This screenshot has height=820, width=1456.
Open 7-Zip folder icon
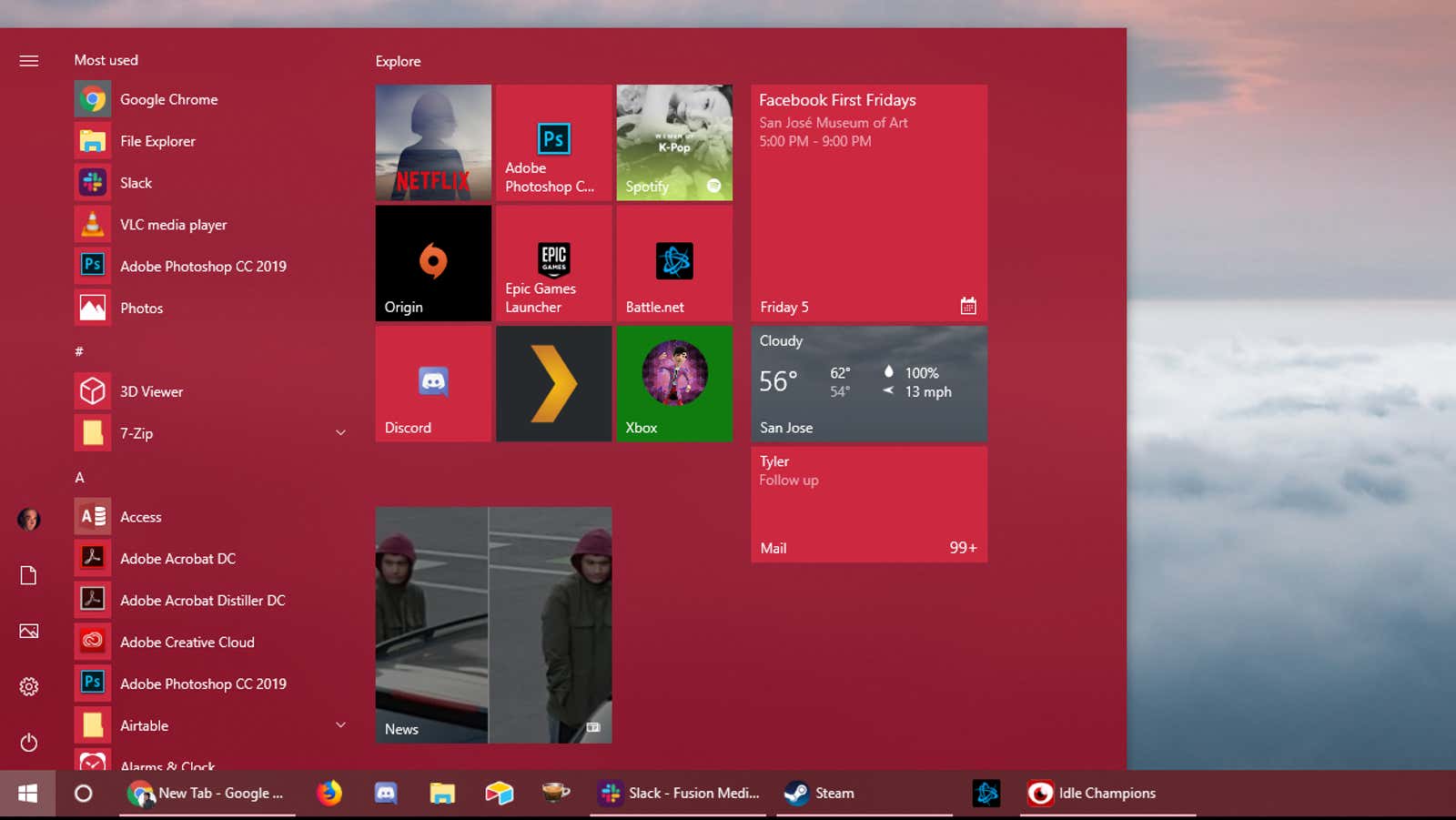[x=93, y=433]
